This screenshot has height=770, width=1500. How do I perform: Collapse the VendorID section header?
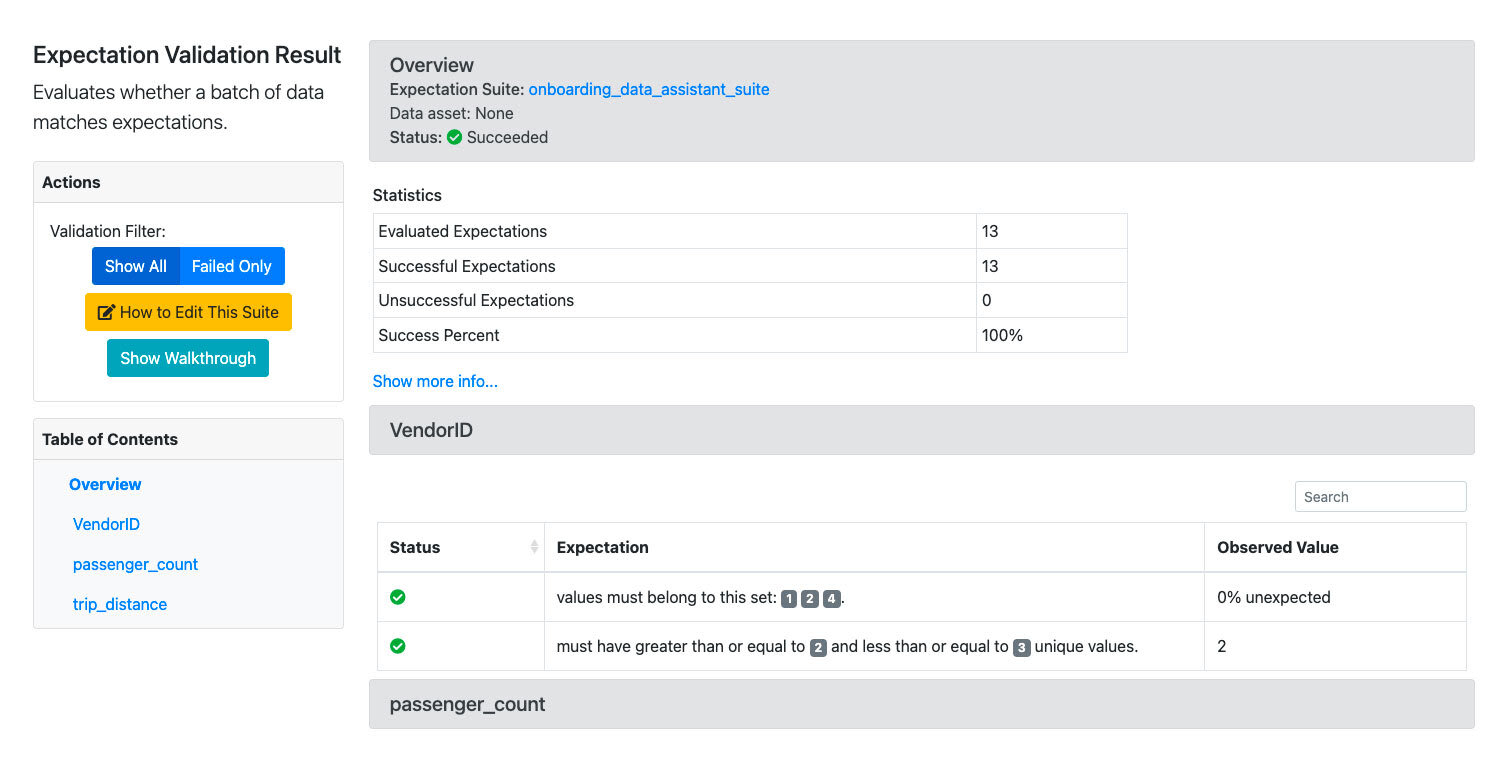point(921,430)
